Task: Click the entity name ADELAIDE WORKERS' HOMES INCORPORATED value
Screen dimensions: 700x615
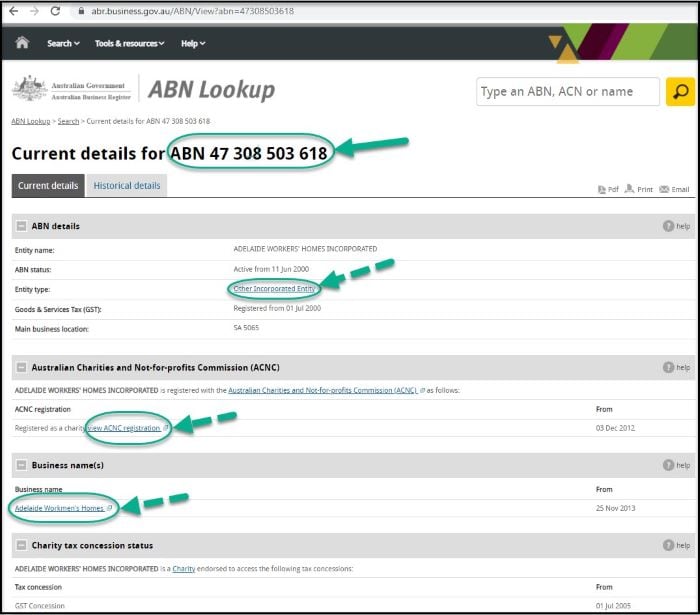Action: (x=305, y=249)
